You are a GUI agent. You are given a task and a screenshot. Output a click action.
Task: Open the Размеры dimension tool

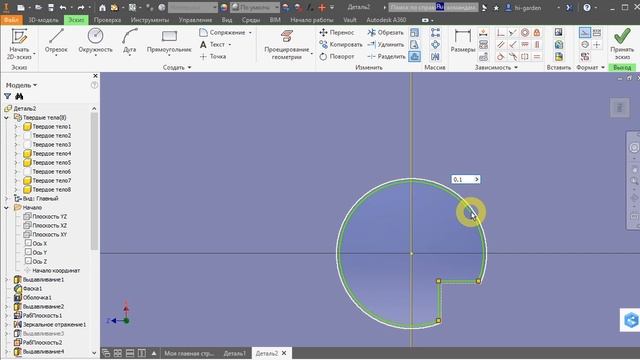[463, 40]
